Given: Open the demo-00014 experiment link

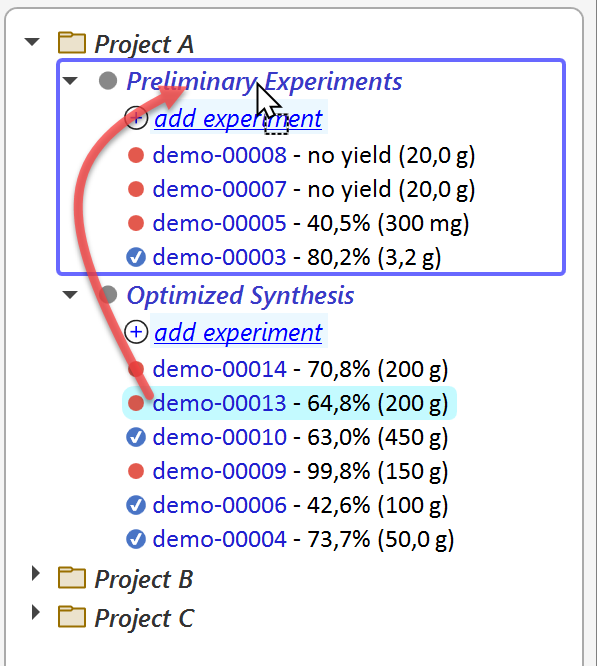Looking at the screenshot, I should tap(220, 369).
